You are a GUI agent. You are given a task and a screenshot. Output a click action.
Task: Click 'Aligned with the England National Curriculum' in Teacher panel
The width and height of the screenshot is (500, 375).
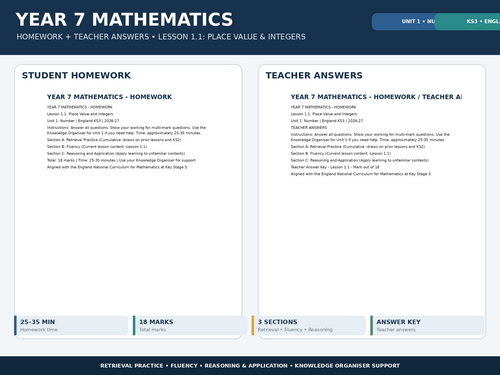pyautogui.click(x=361, y=174)
